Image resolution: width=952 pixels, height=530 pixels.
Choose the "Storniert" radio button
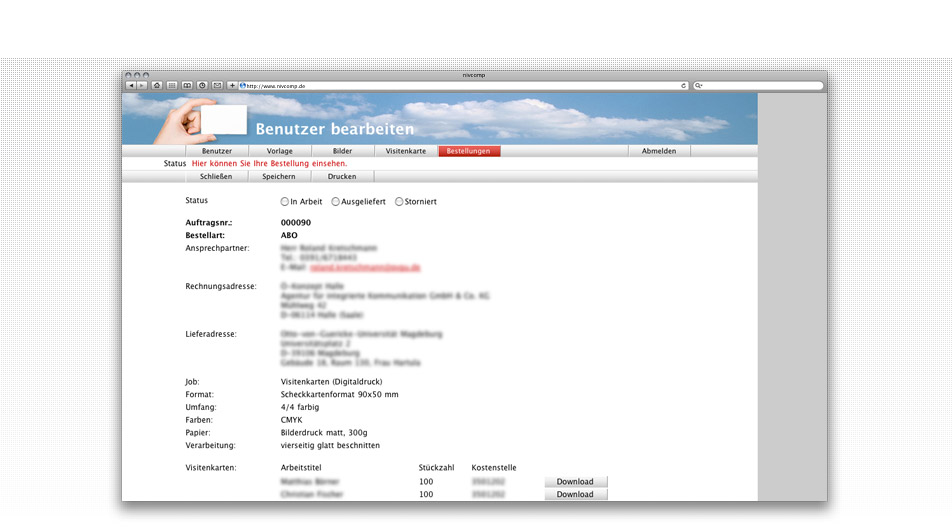click(x=399, y=202)
